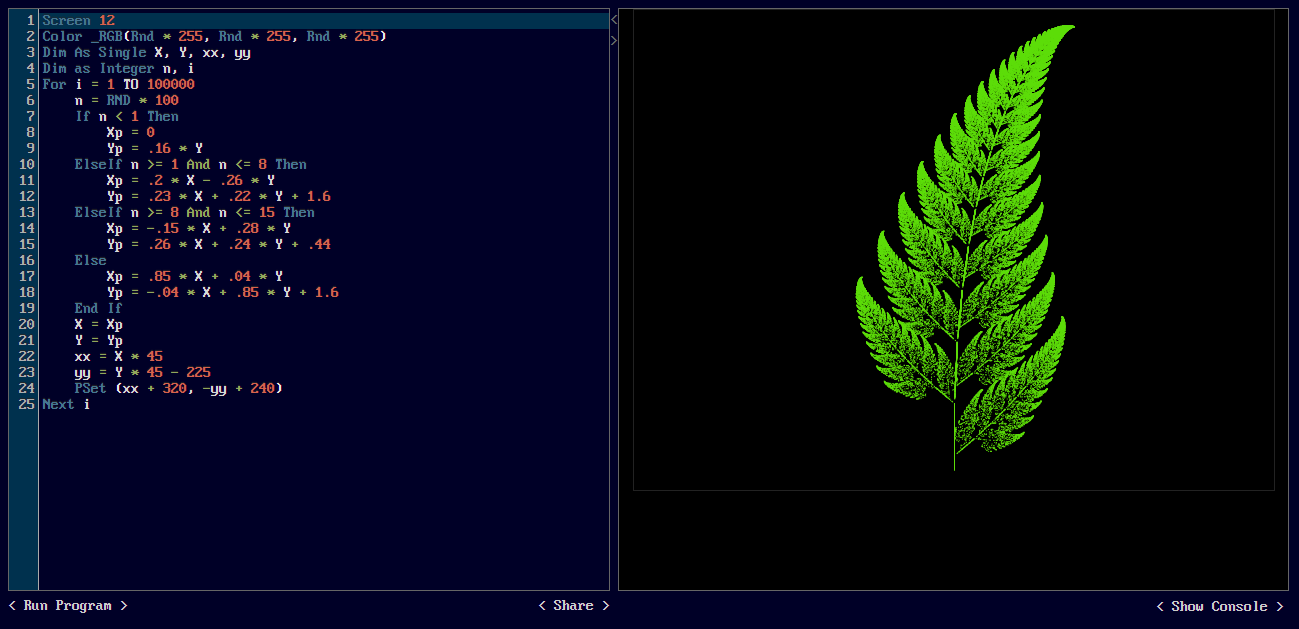Click 'Yp = .26 * X + .24 * Y + .44'
The height and width of the screenshot is (629, 1299).
coord(218,244)
